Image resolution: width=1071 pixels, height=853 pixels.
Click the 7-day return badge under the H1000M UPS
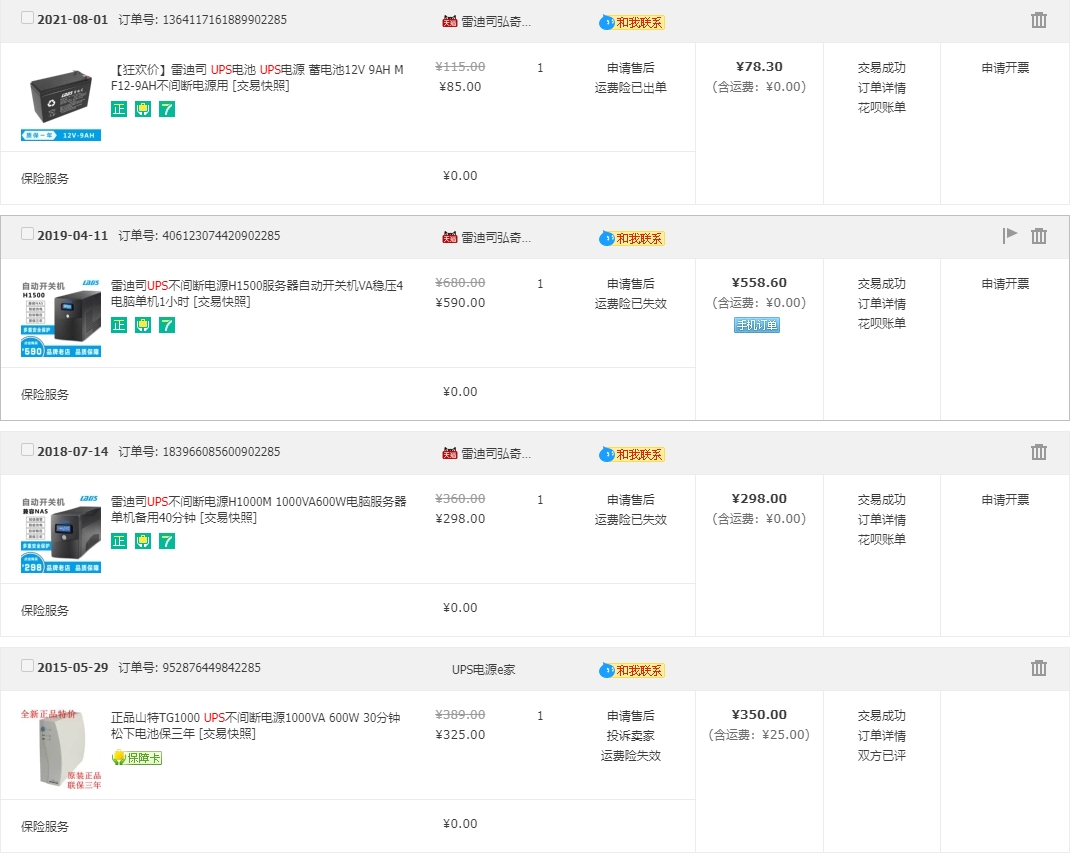coord(167,541)
